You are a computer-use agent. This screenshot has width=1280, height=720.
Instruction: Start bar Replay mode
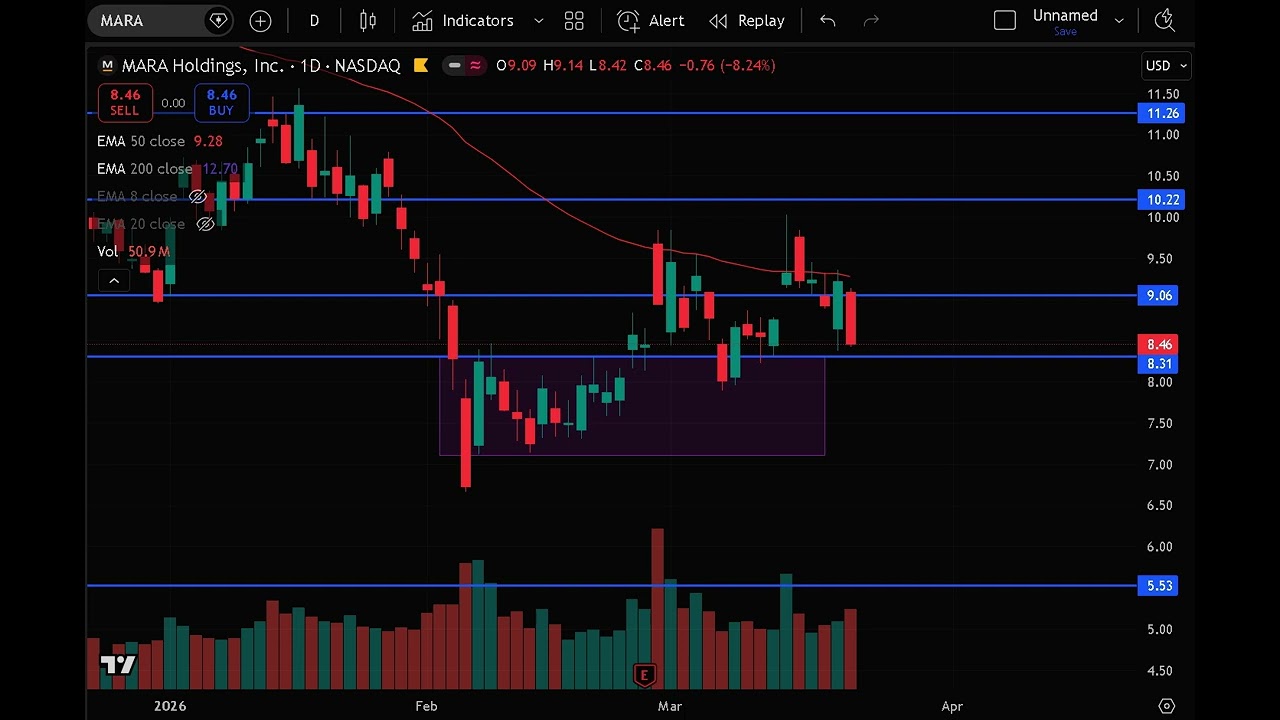click(747, 20)
